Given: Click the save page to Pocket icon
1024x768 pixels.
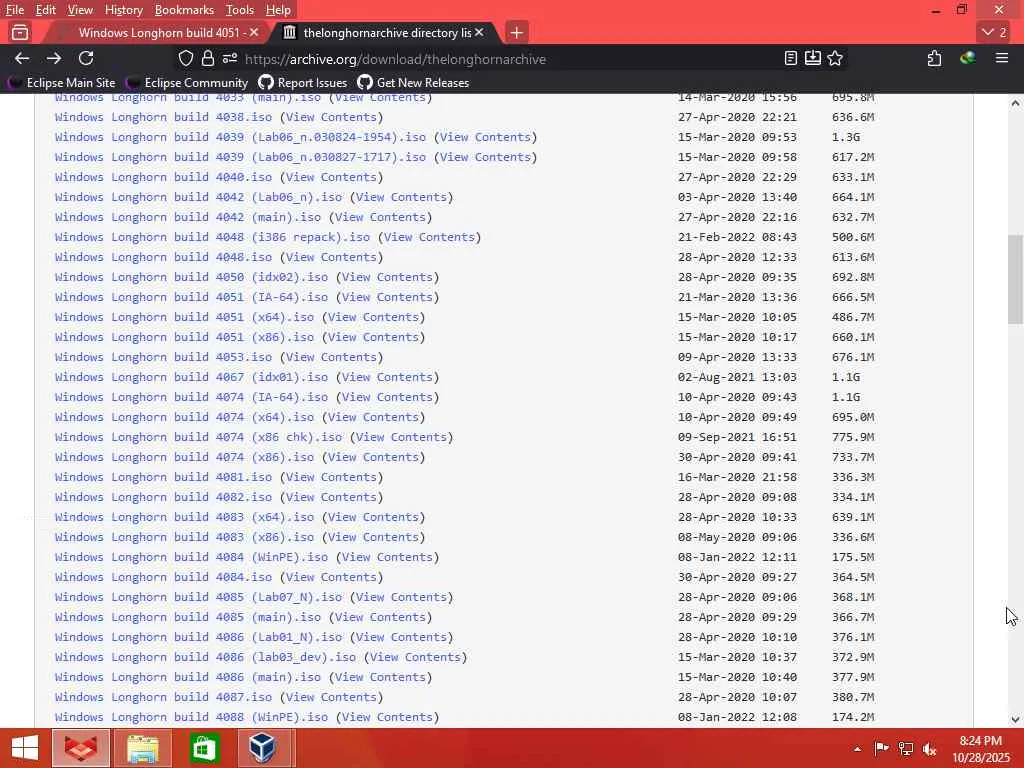Looking at the screenshot, I should point(812,59).
